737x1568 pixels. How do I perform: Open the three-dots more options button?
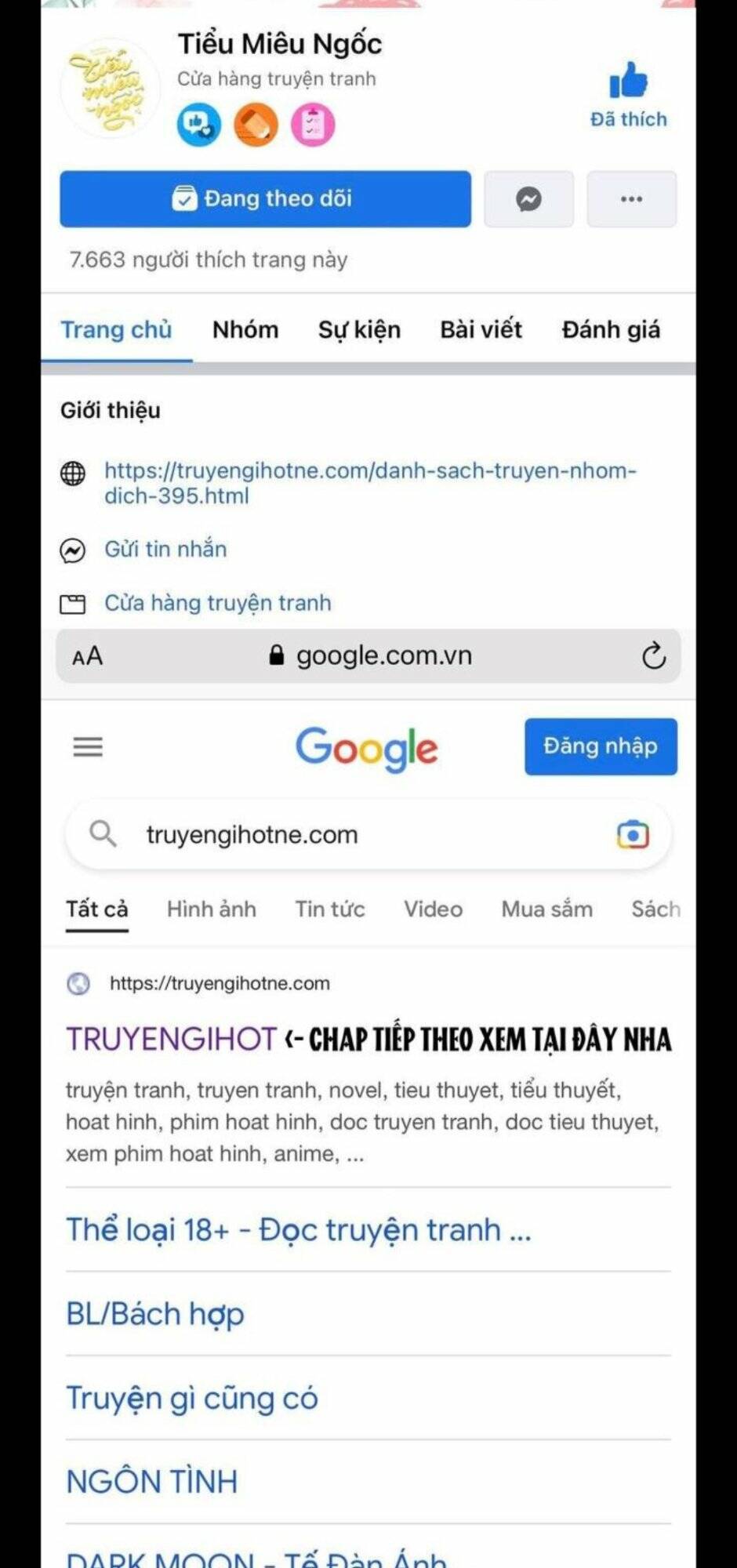(x=631, y=199)
